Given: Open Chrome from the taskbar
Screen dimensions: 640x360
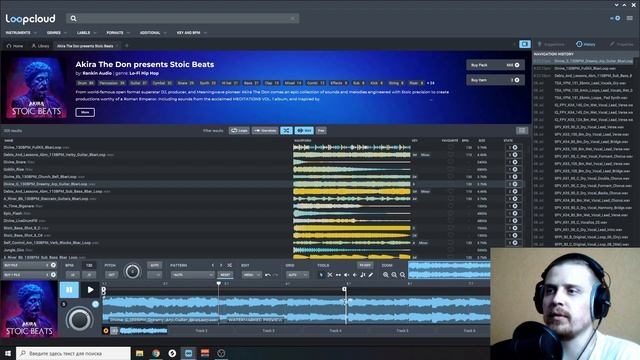Looking at the screenshot, I should coord(156,353).
